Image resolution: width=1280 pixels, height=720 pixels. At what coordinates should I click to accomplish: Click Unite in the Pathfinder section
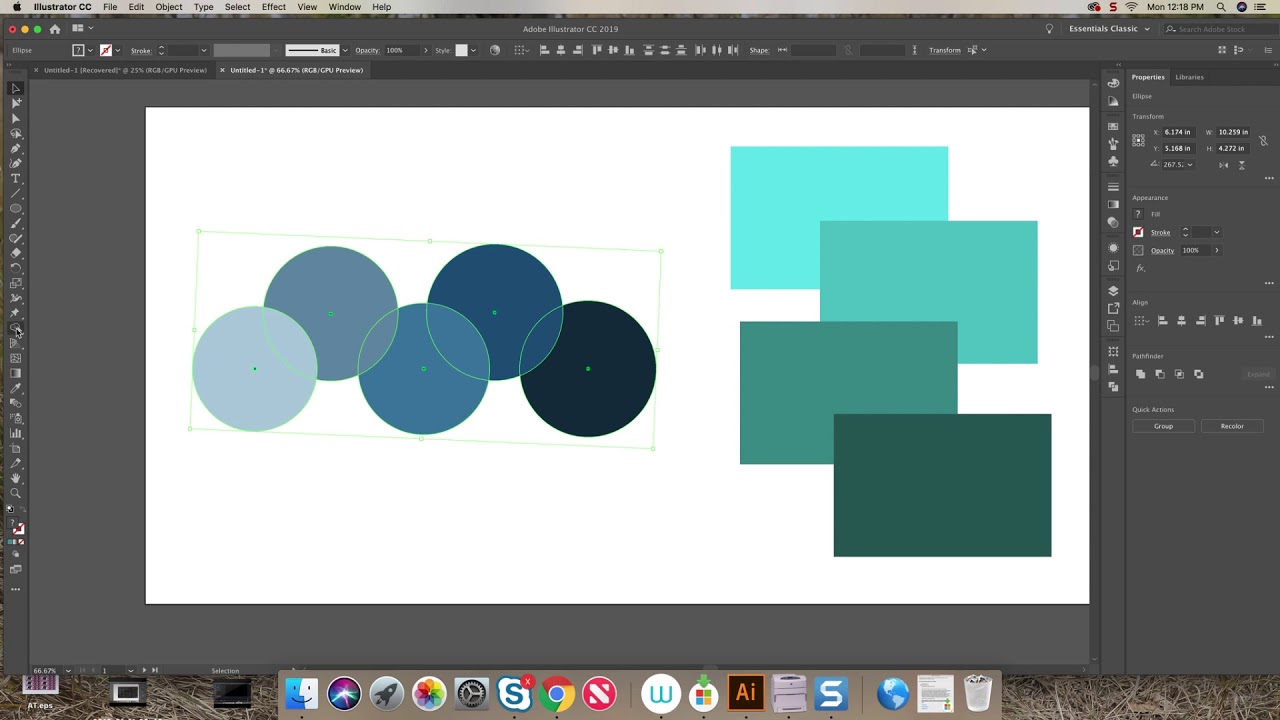(1140, 374)
